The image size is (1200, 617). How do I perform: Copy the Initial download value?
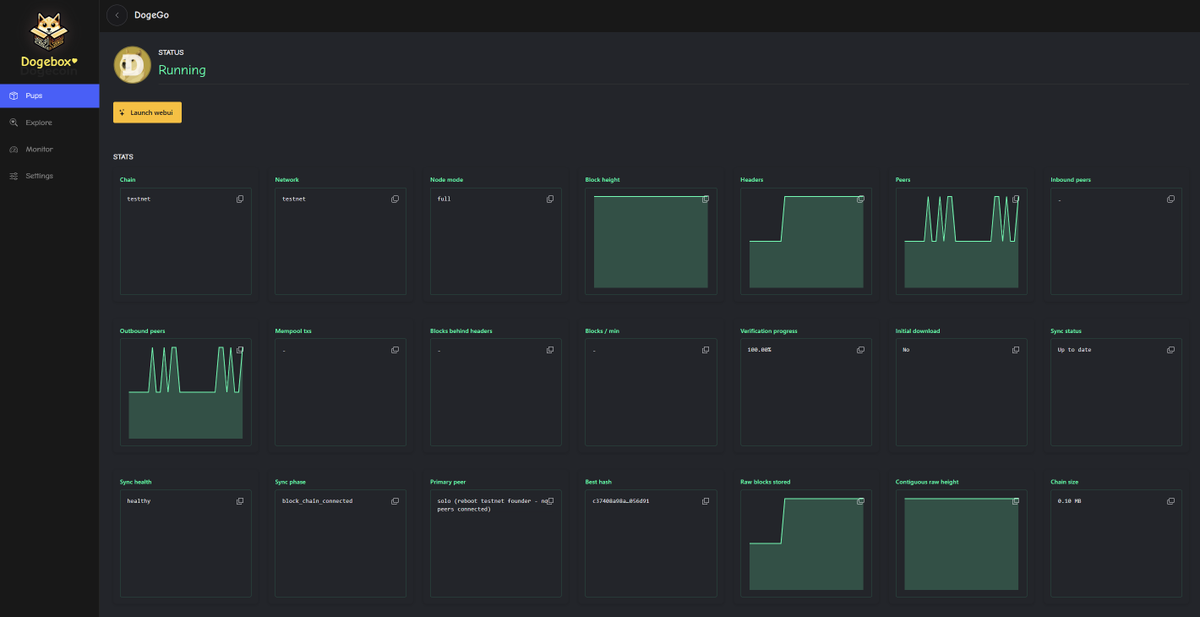click(1016, 350)
